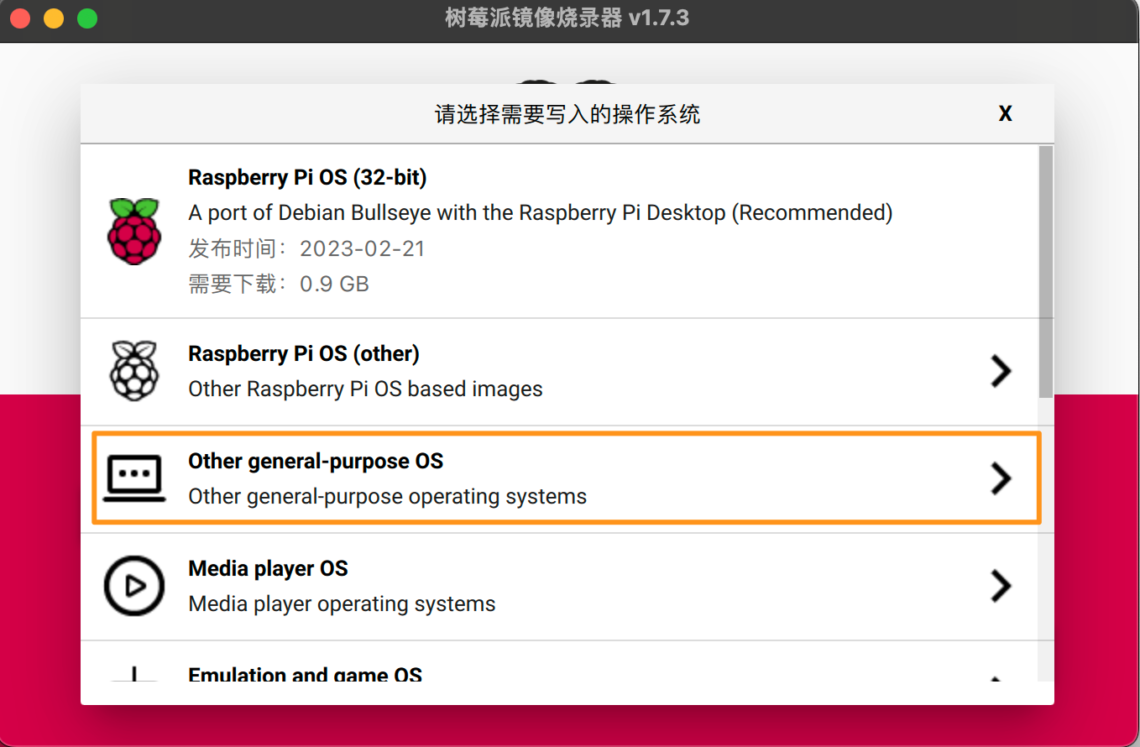Click the play-circle icon for Media player OS
Screen dimensions: 1140x747
click(x=133, y=586)
